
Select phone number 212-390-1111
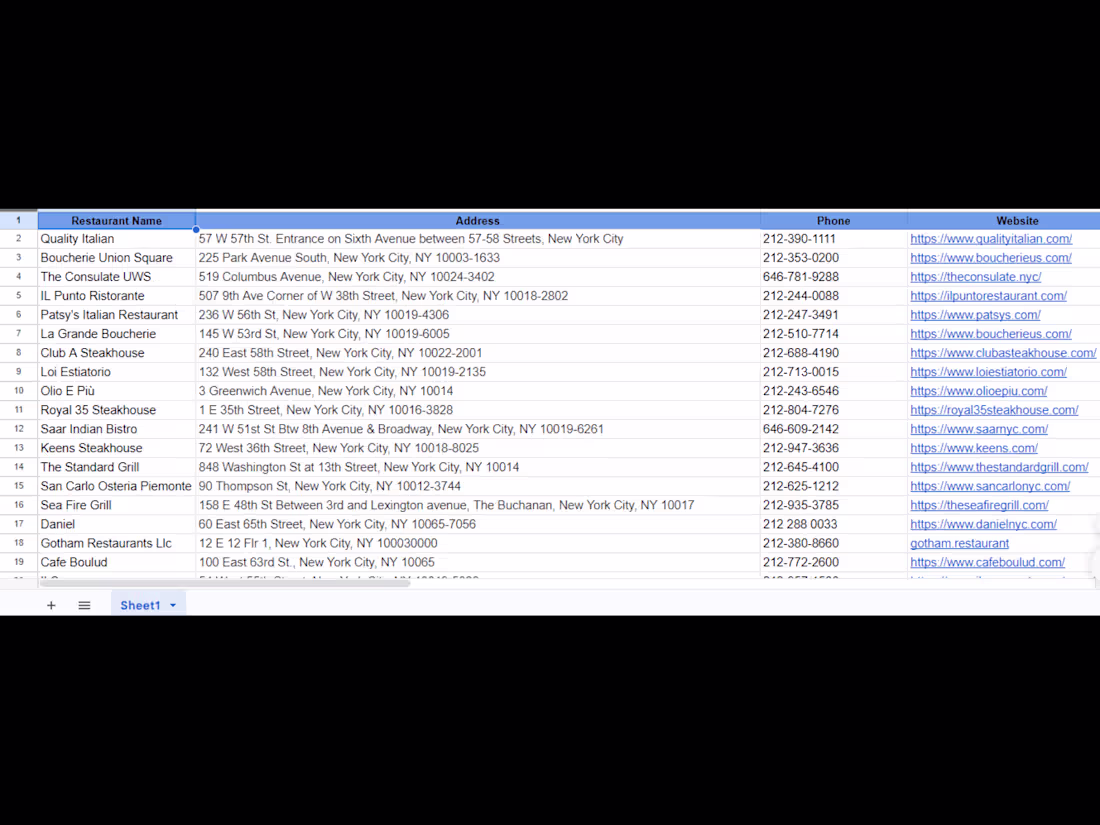[833, 239]
